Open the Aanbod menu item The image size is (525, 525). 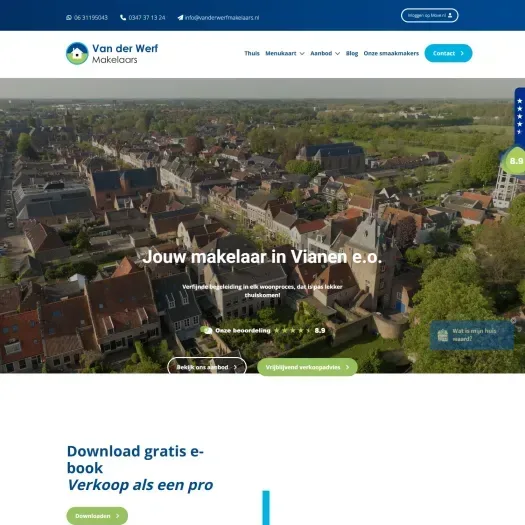[x=321, y=53]
